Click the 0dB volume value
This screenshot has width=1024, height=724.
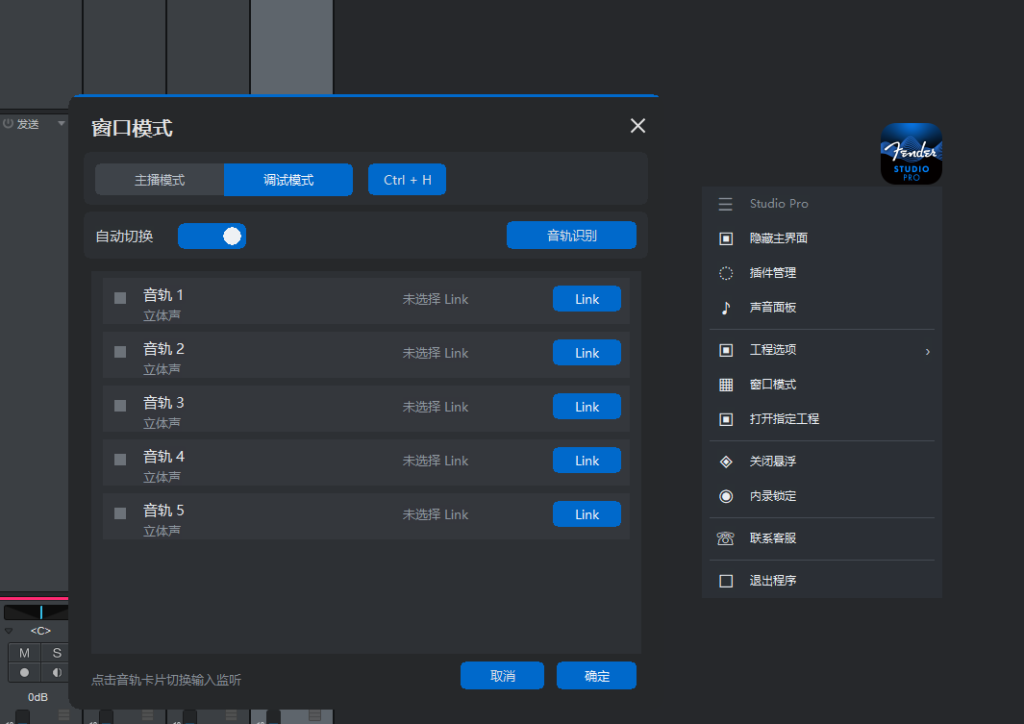click(38, 697)
